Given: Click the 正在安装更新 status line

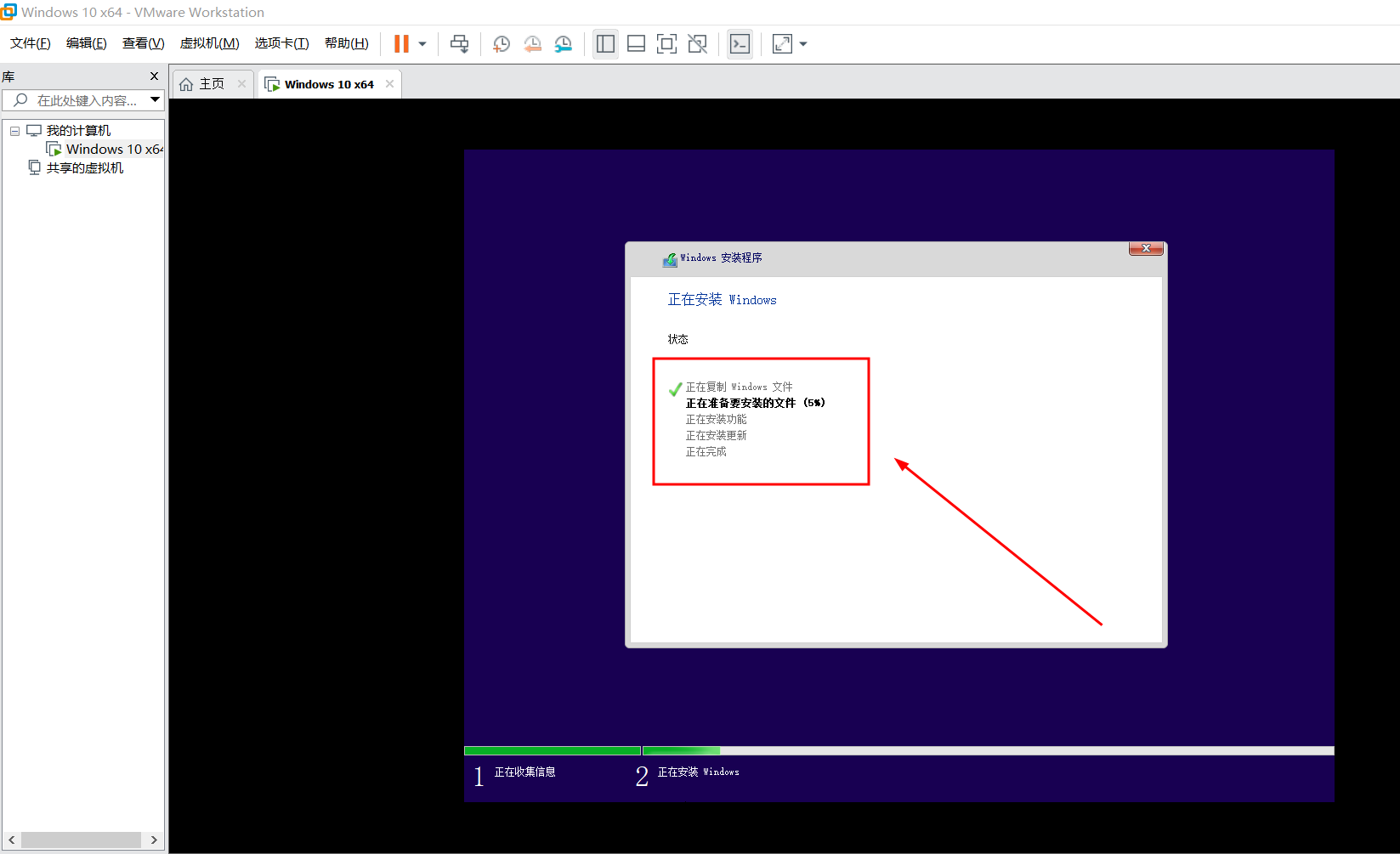Looking at the screenshot, I should click(x=716, y=435).
